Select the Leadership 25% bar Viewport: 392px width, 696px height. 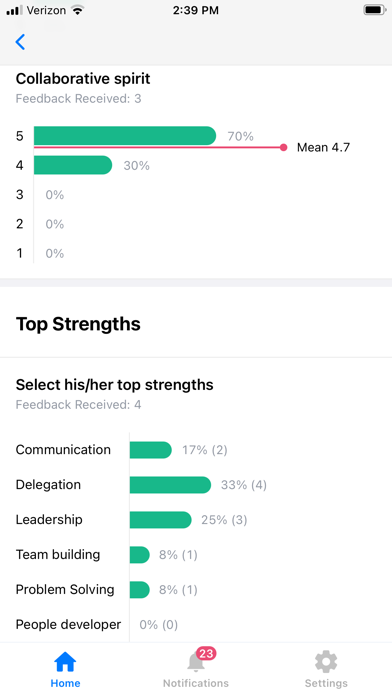tap(161, 520)
